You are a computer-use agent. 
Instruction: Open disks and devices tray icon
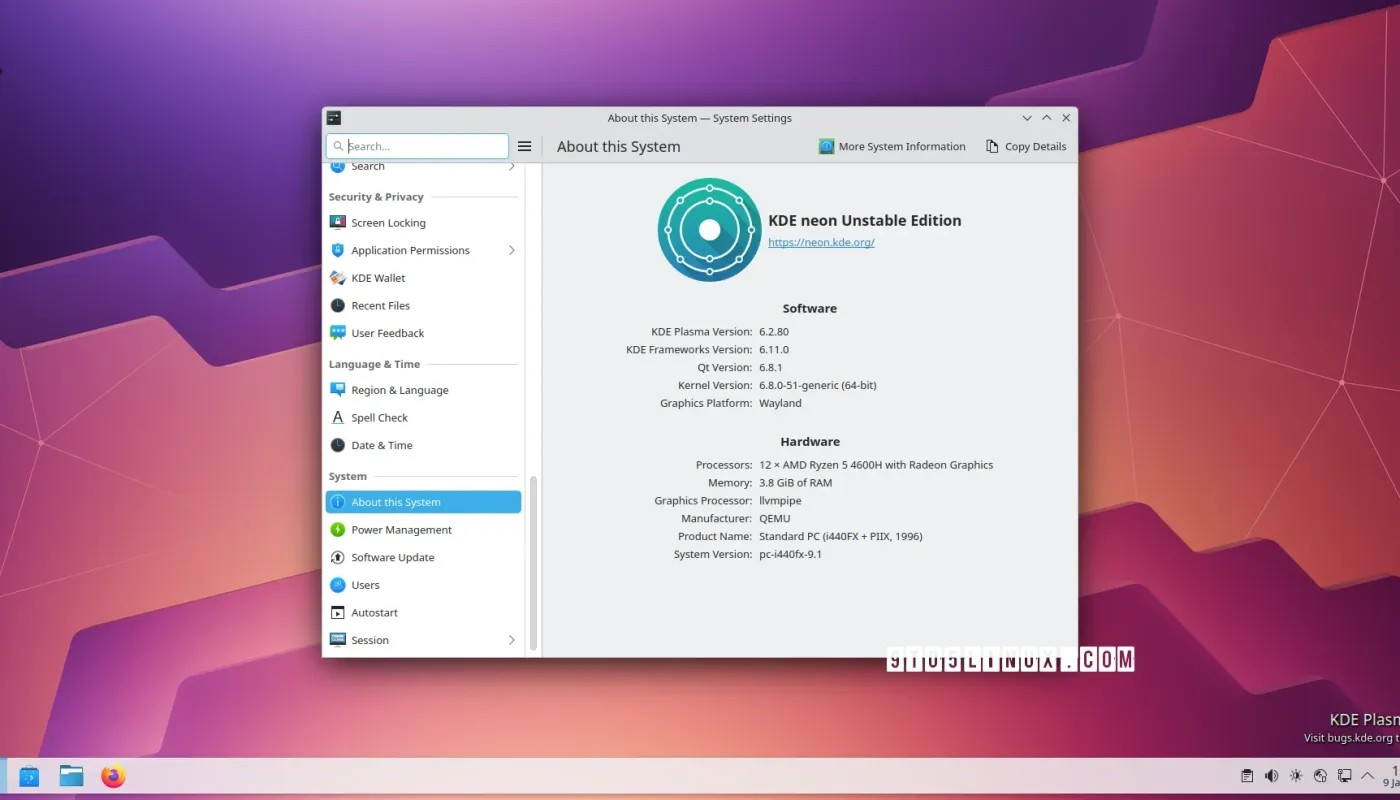click(1320, 776)
